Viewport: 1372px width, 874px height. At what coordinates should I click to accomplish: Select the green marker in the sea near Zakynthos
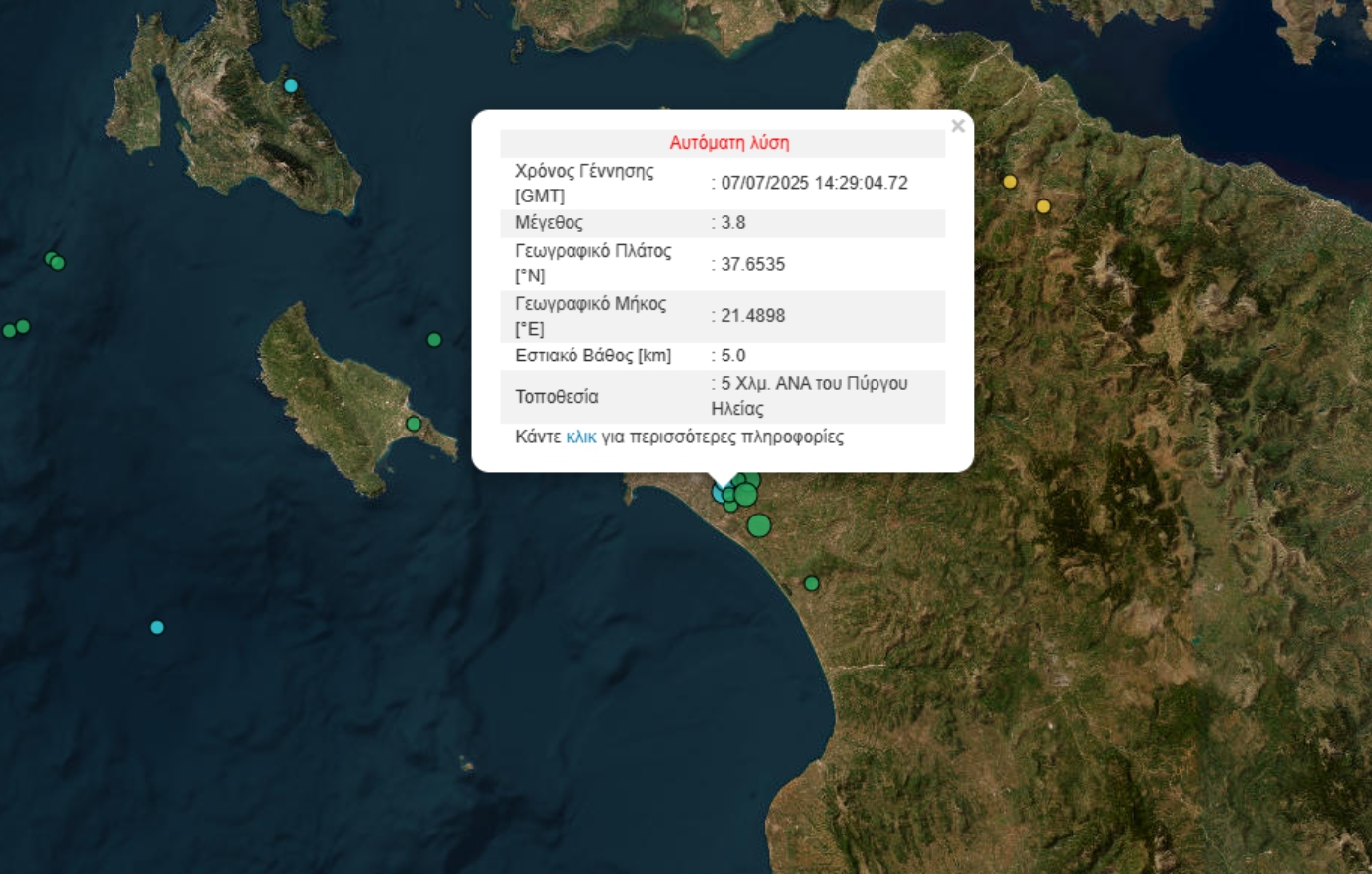432,339
